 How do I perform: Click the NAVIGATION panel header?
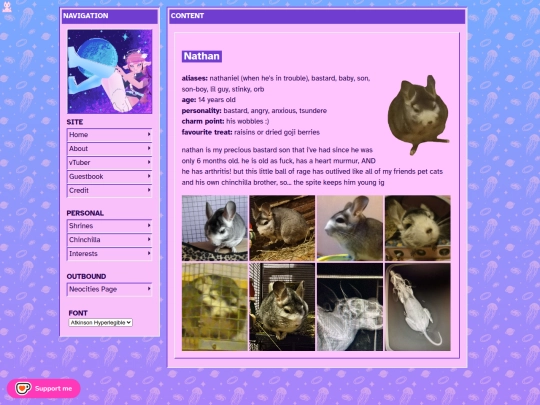tap(110, 16)
